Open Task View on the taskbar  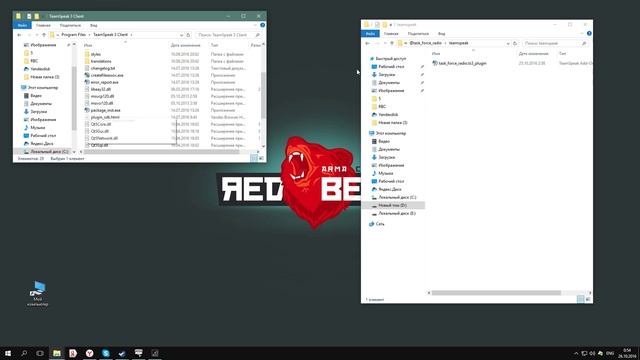point(40,353)
